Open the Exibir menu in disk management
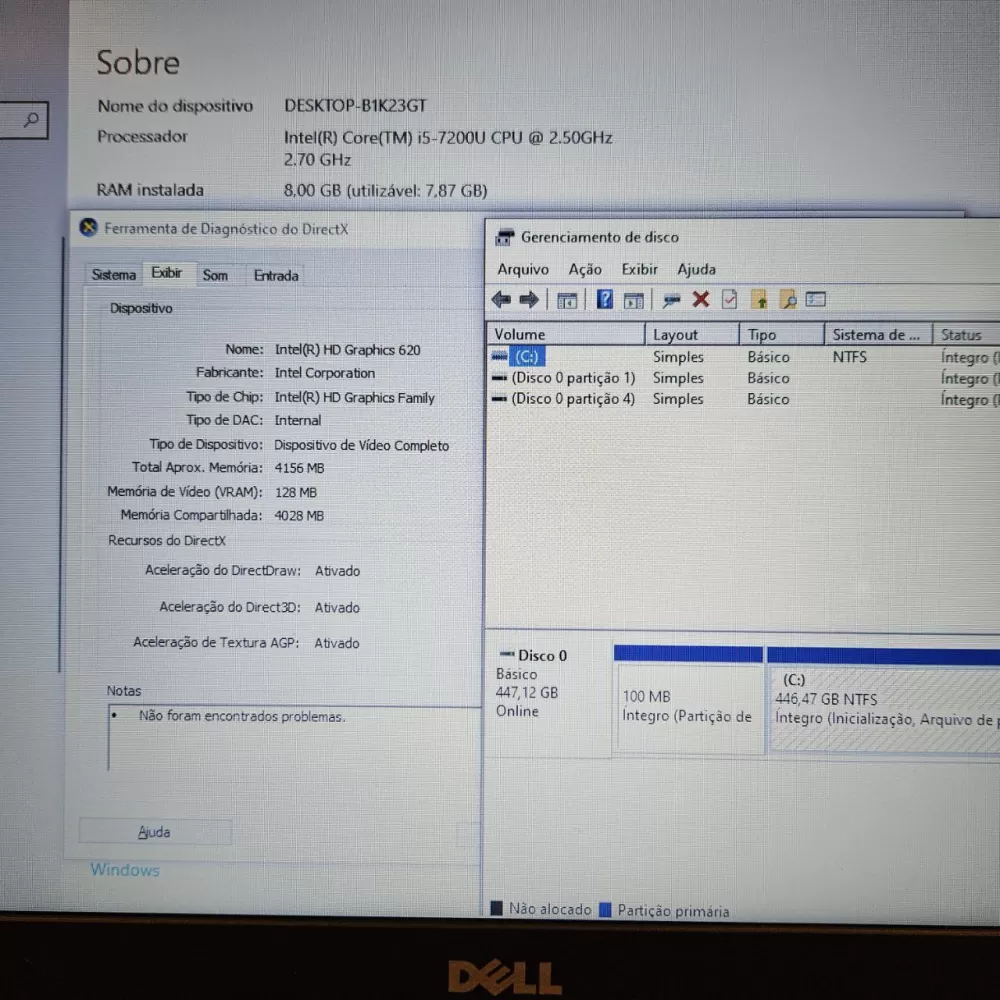 point(639,269)
